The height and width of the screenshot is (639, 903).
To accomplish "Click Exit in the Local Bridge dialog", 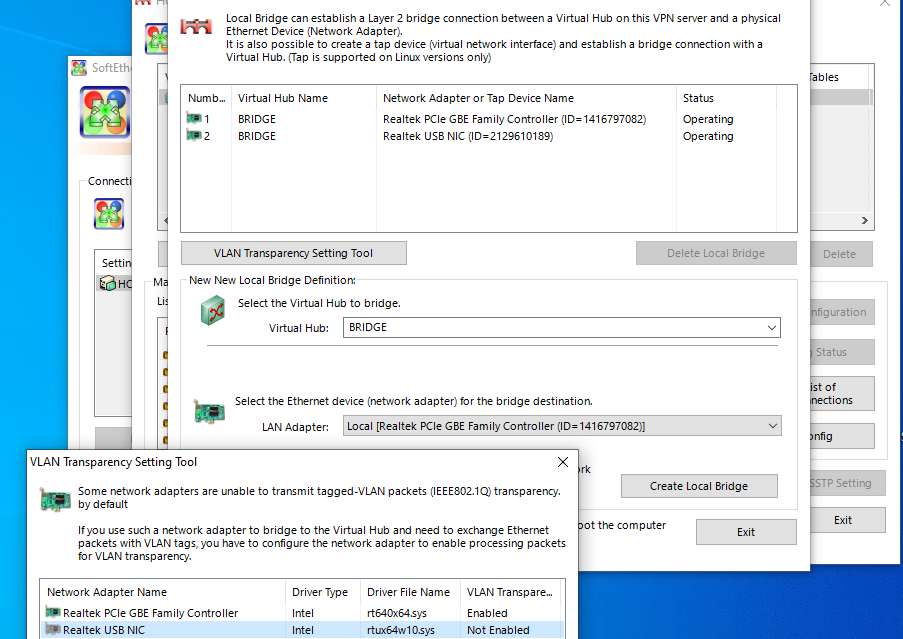I will 746,531.
